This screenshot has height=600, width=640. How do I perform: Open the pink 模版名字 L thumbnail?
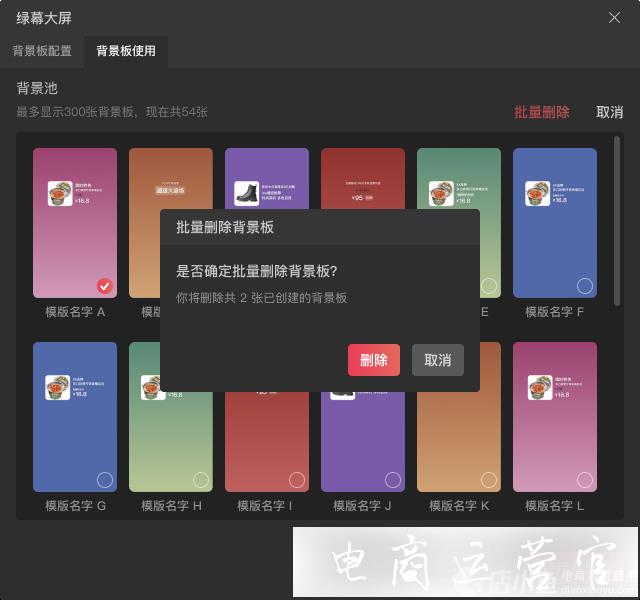pos(555,417)
